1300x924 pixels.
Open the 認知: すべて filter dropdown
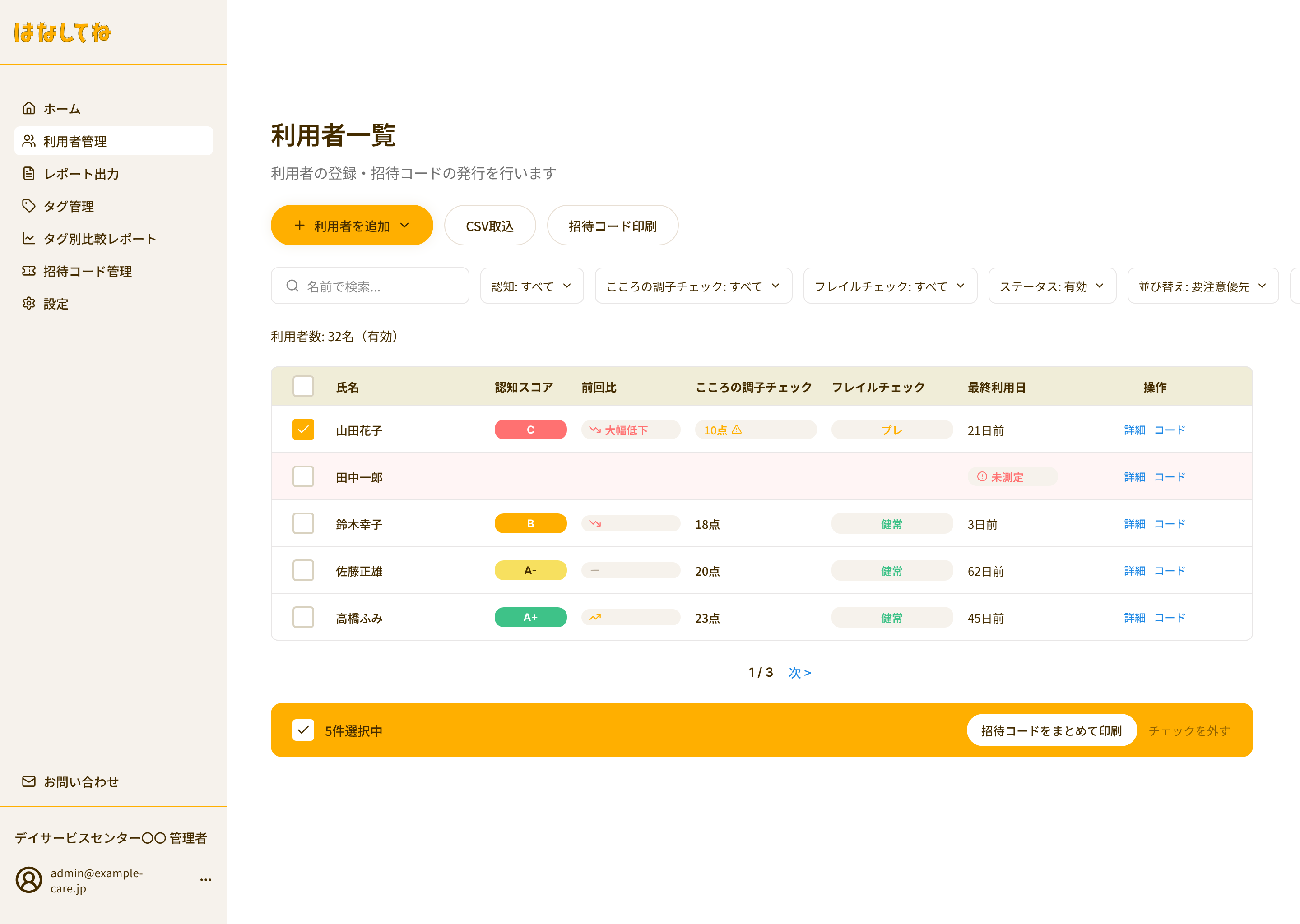coord(531,286)
